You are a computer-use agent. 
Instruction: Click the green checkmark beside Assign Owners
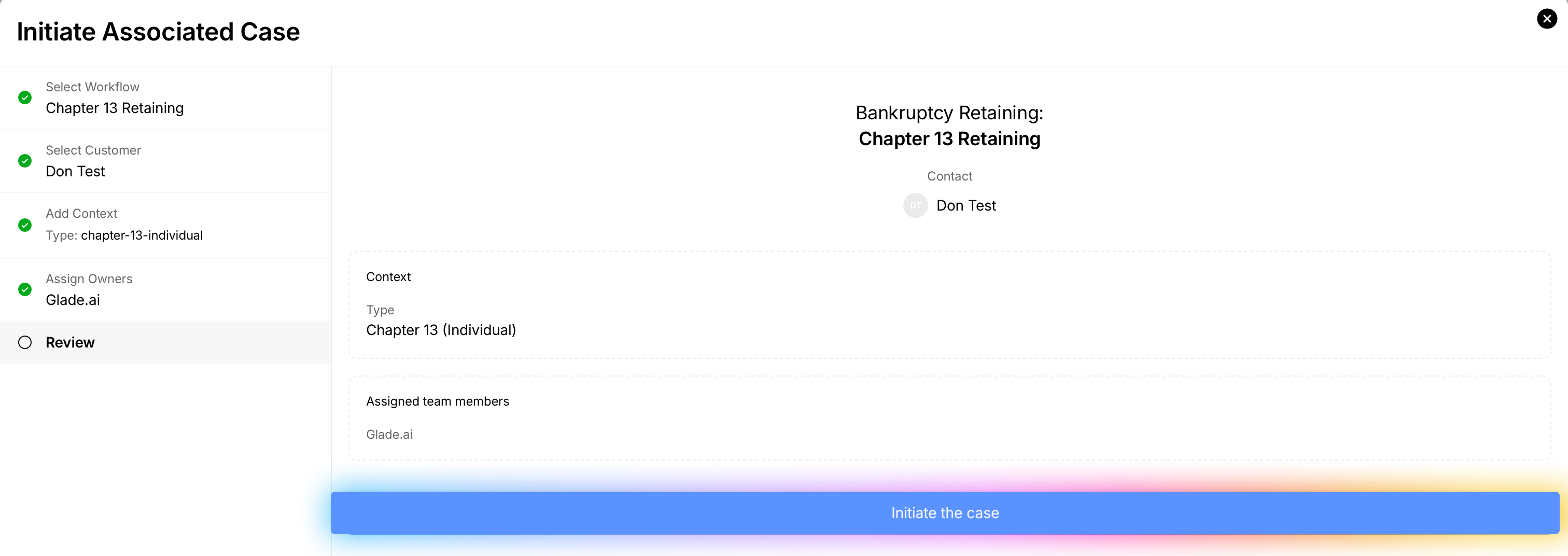pos(25,289)
